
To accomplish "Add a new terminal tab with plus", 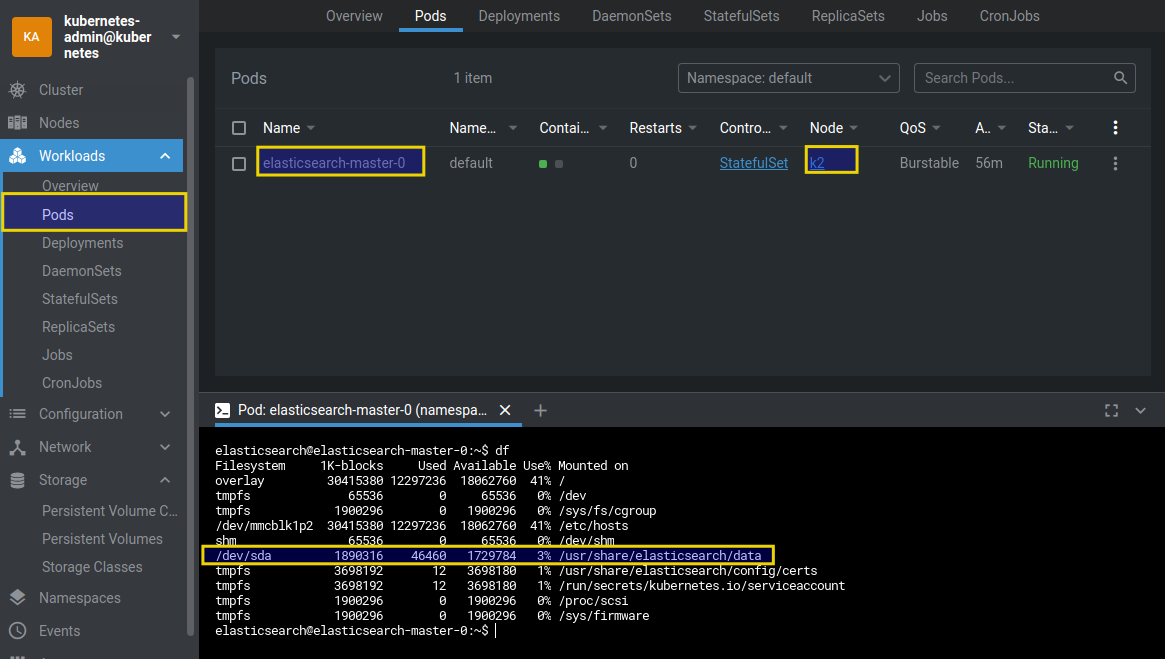I will [540, 410].
